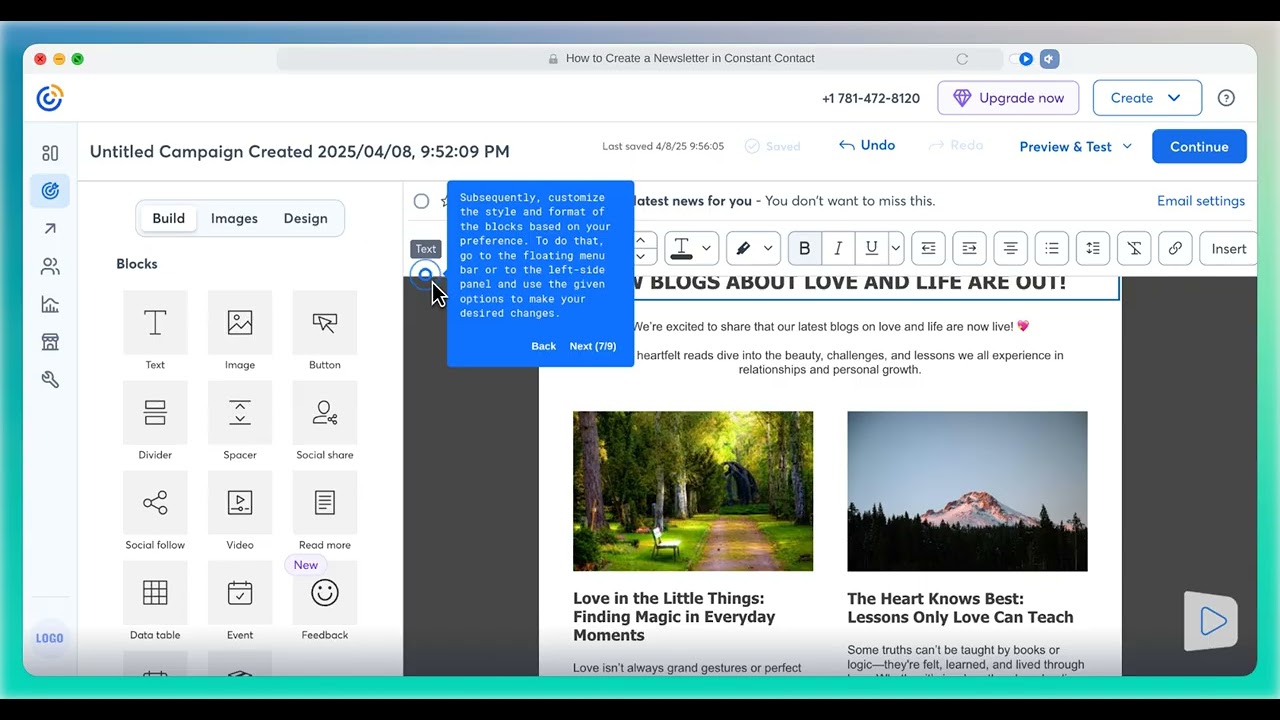Expand the text color dropdown arrow

click(x=706, y=248)
